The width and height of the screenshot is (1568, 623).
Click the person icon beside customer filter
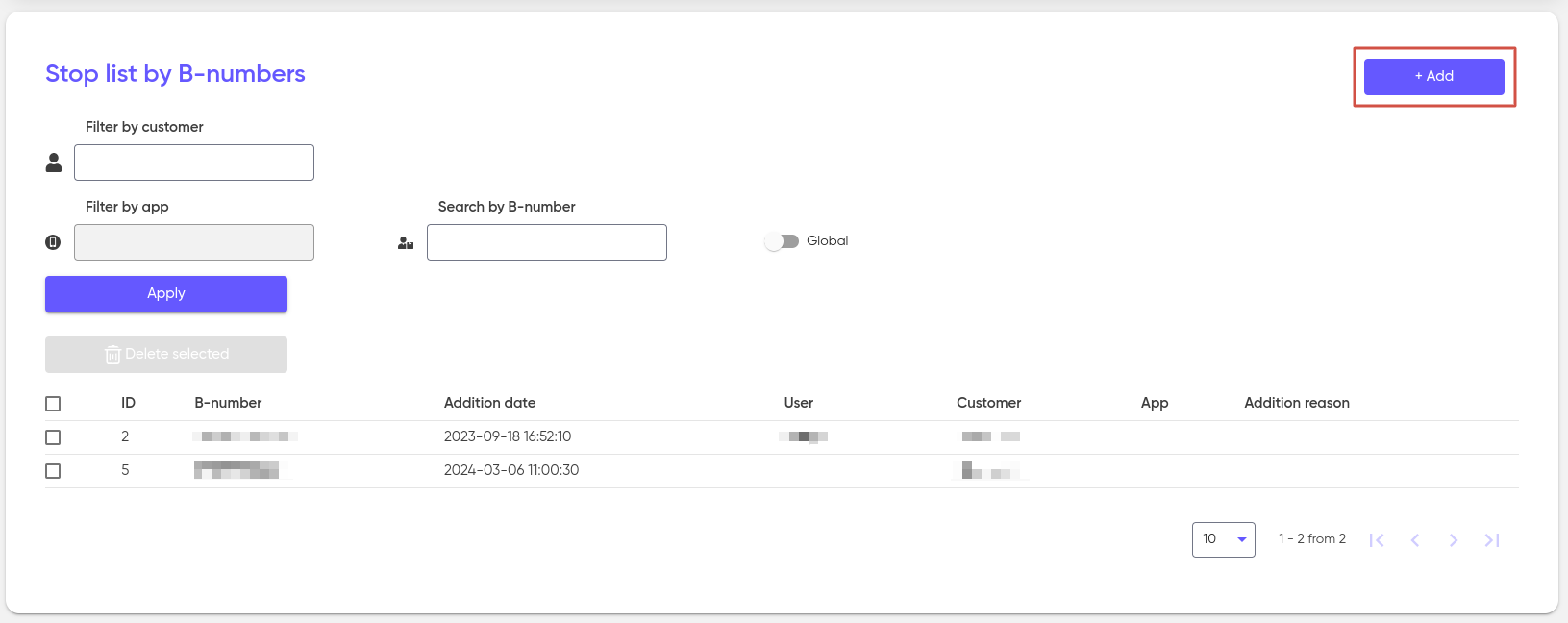coord(54,163)
